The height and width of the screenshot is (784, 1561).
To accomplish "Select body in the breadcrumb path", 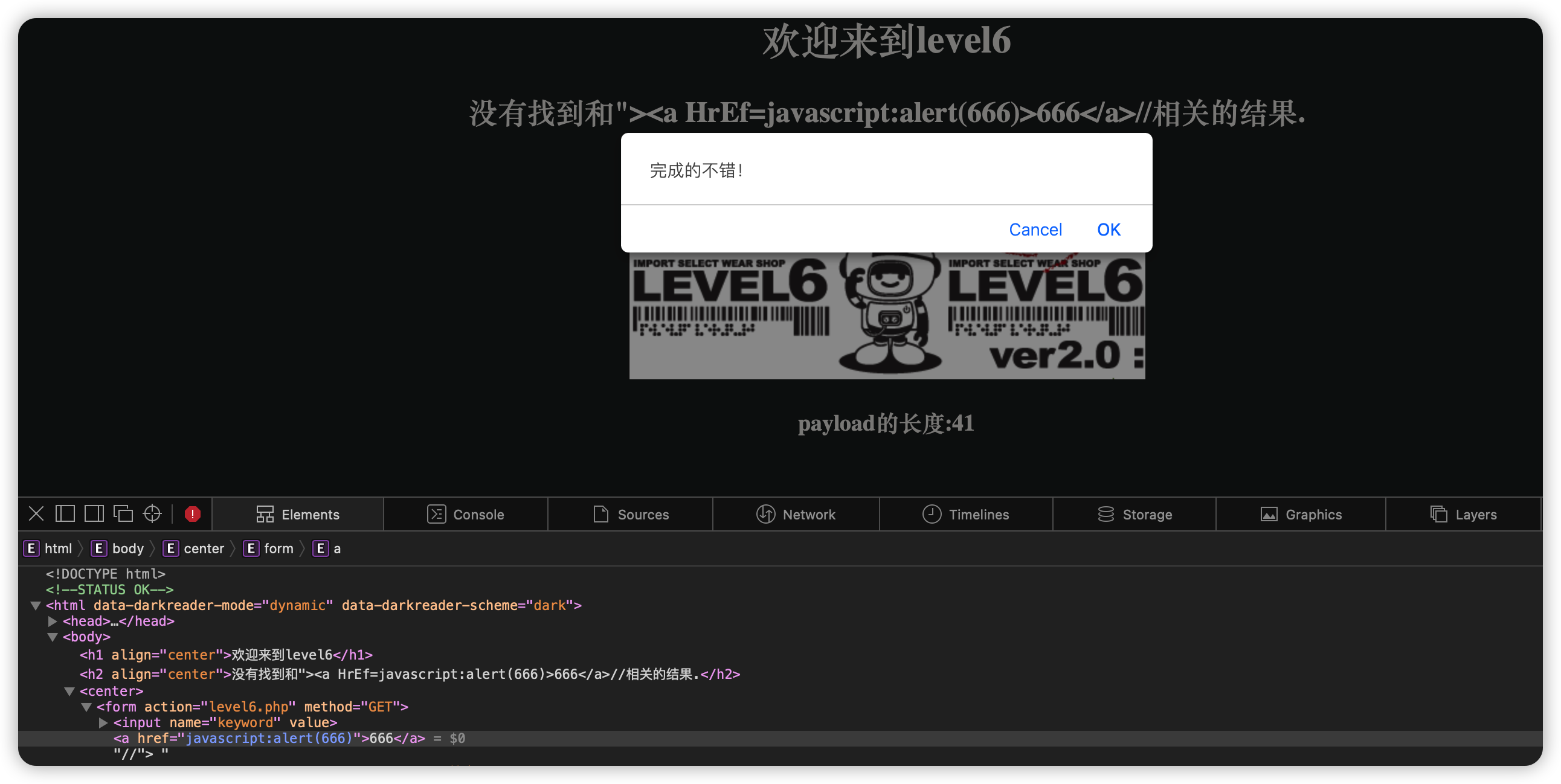I will coord(118,548).
